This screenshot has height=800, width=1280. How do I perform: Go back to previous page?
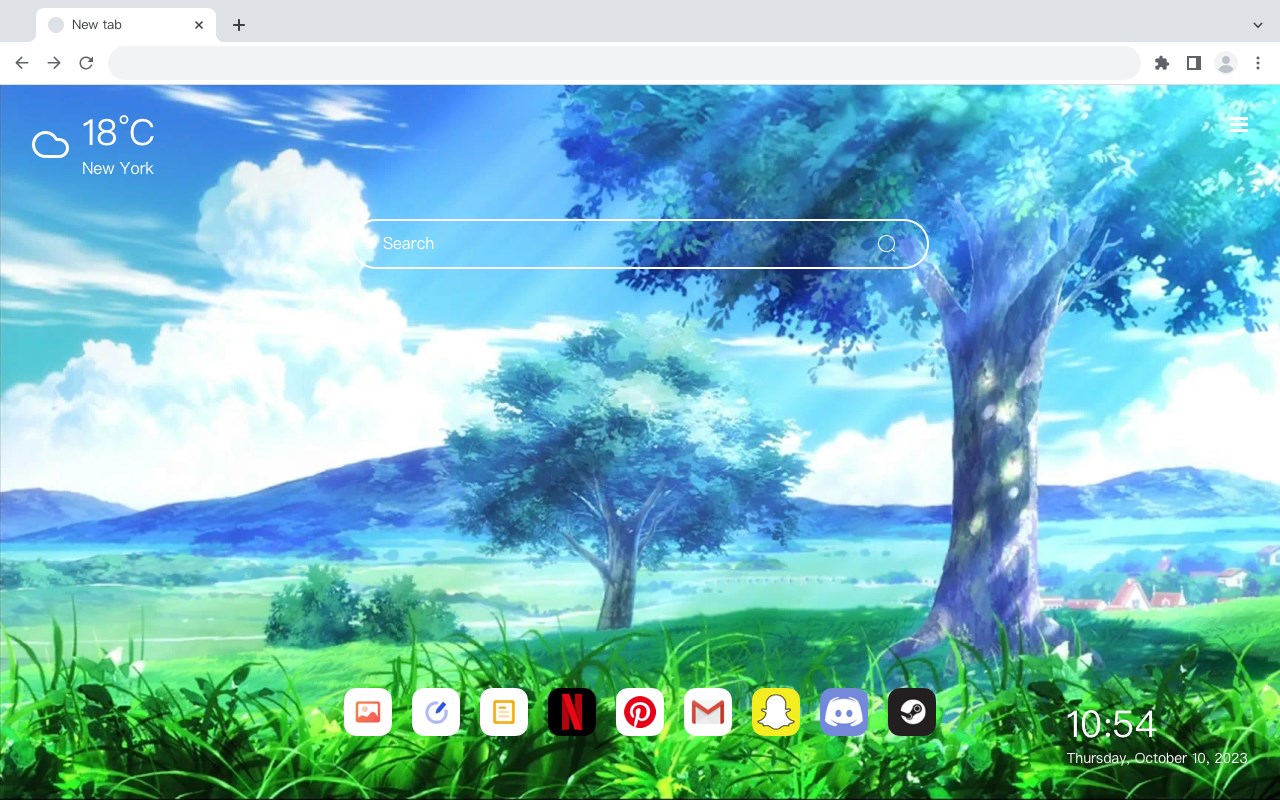click(22, 63)
